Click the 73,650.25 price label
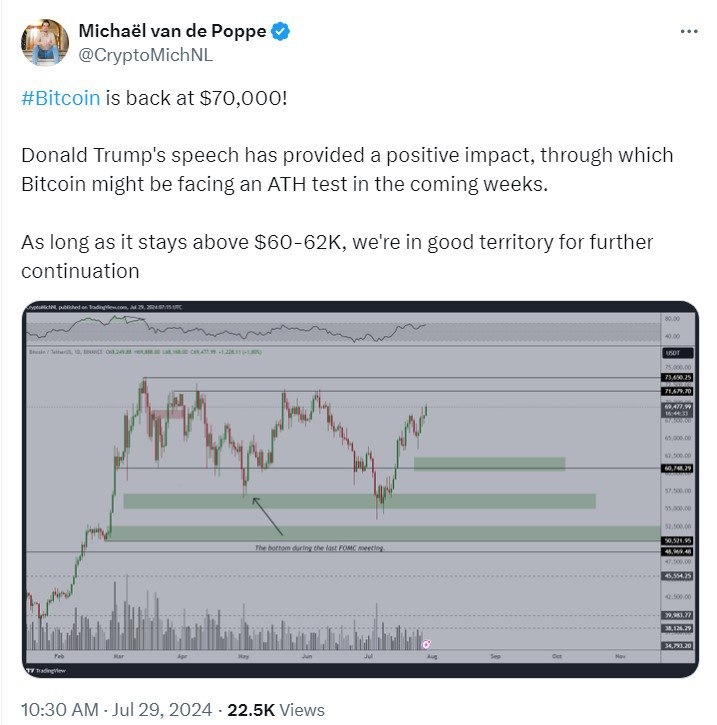The image size is (717, 725). [x=676, y=377]
